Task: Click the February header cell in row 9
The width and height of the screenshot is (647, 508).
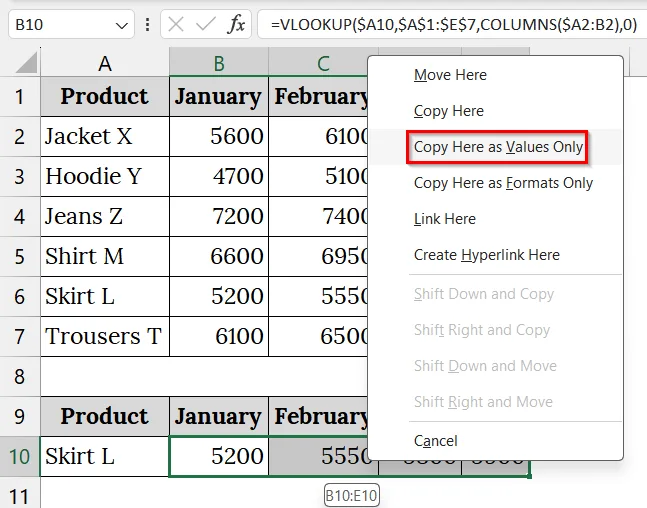Action: click(318, 416)
